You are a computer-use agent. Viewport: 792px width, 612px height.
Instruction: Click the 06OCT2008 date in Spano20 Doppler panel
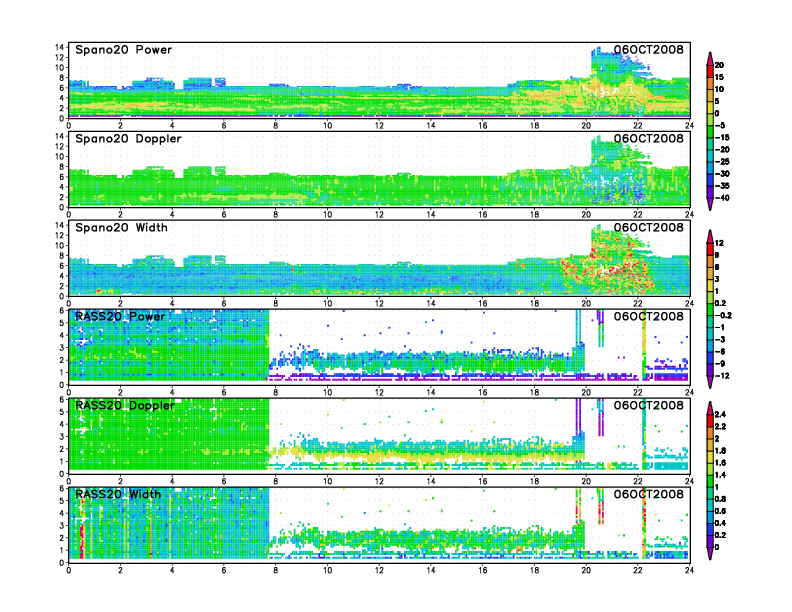point(649,138)
